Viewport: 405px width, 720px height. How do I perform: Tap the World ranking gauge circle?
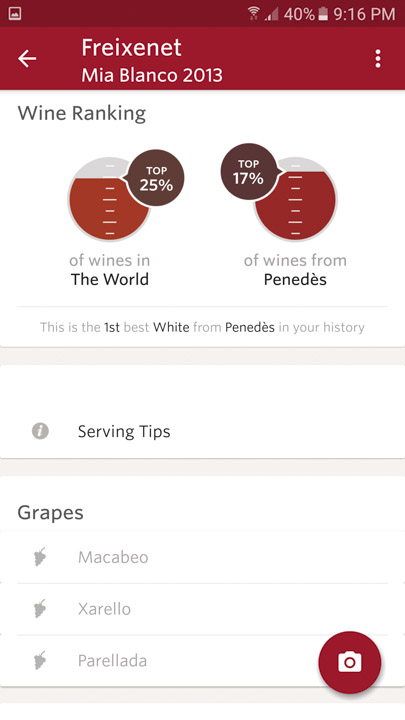[109, 199]
